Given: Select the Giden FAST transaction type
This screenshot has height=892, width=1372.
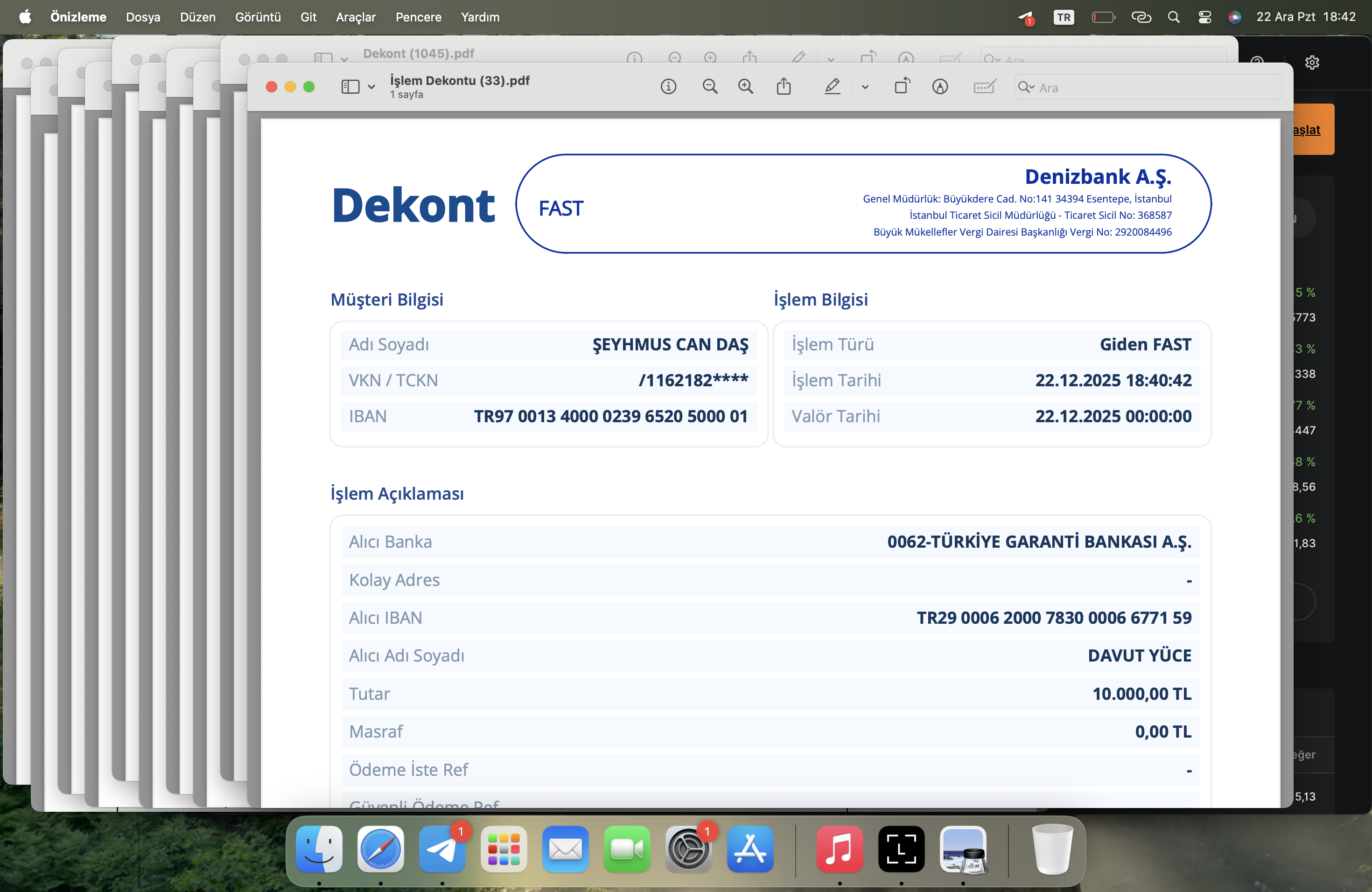Looking at the screenshot, I should (1145, 344).
